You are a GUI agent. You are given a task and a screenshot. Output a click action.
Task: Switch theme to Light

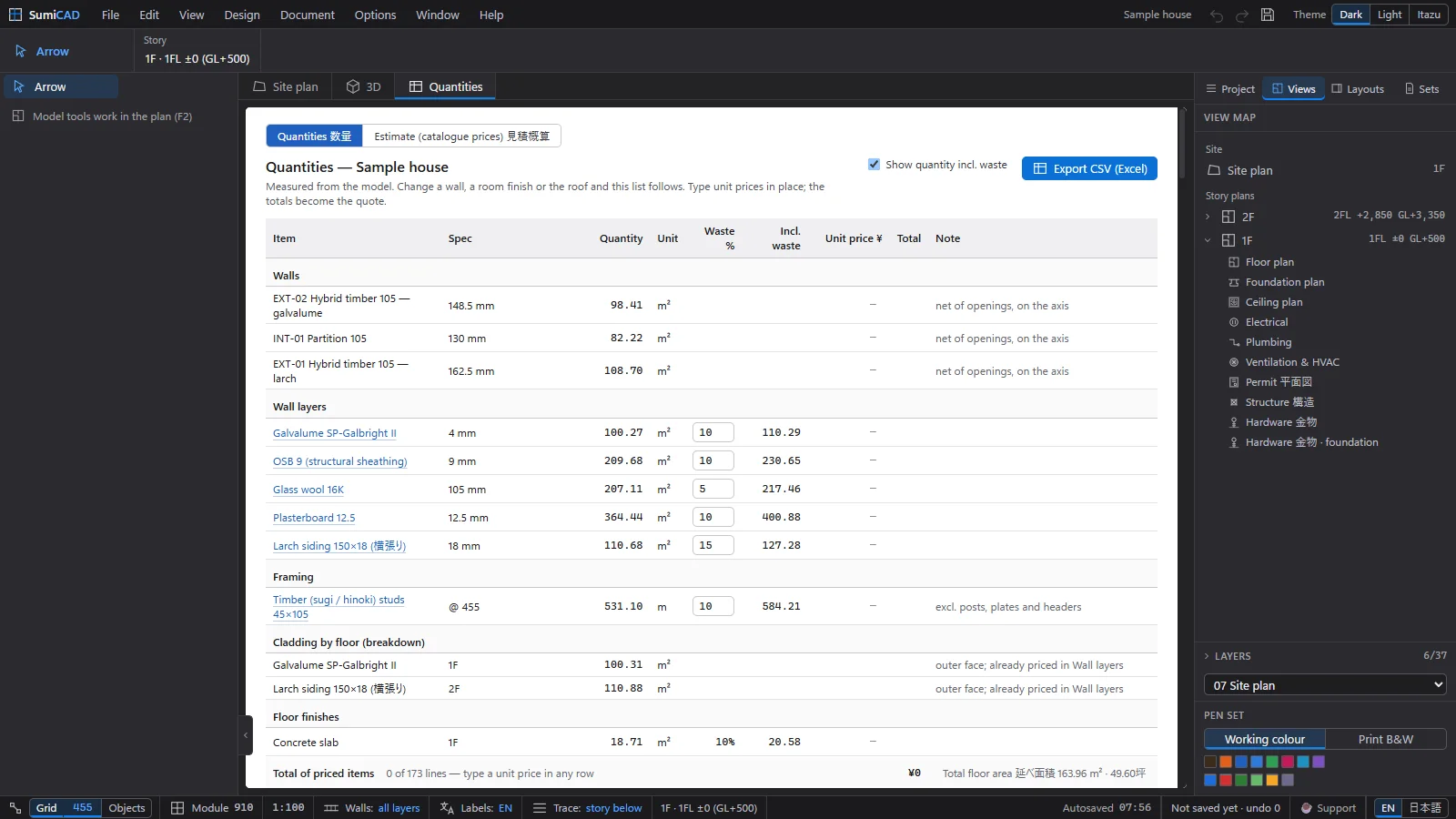pos(1390,15)
